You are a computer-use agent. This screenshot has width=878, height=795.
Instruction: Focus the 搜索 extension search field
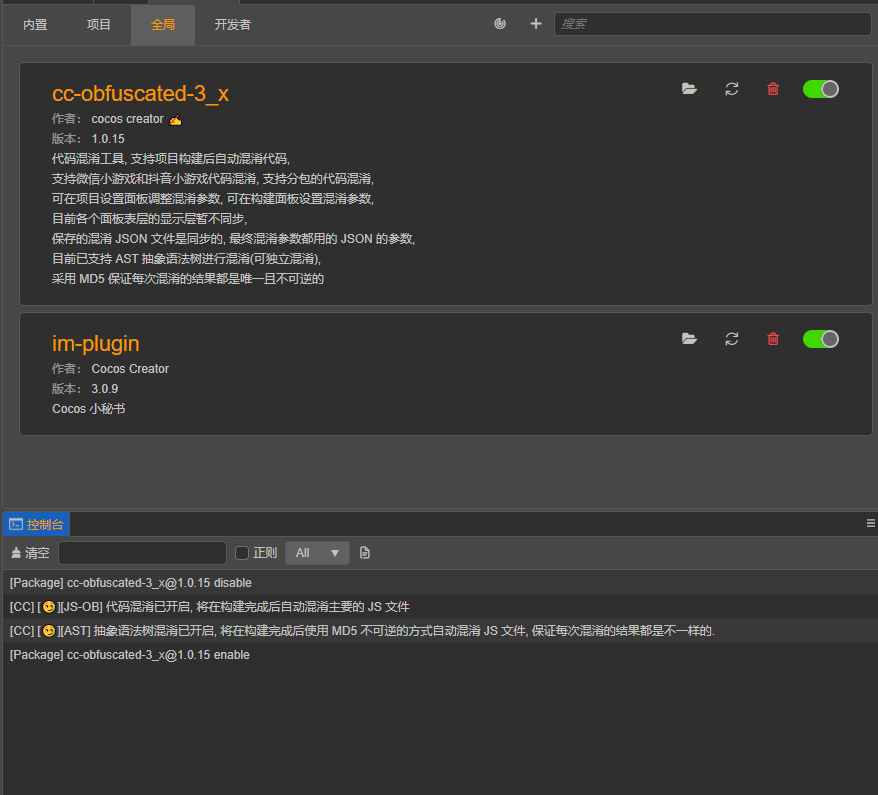pyautogui.click(x=712, y=24)
